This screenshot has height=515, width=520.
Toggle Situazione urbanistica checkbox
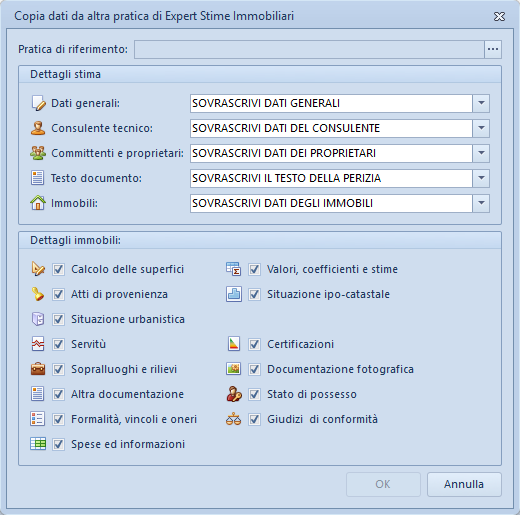(58, 319)
